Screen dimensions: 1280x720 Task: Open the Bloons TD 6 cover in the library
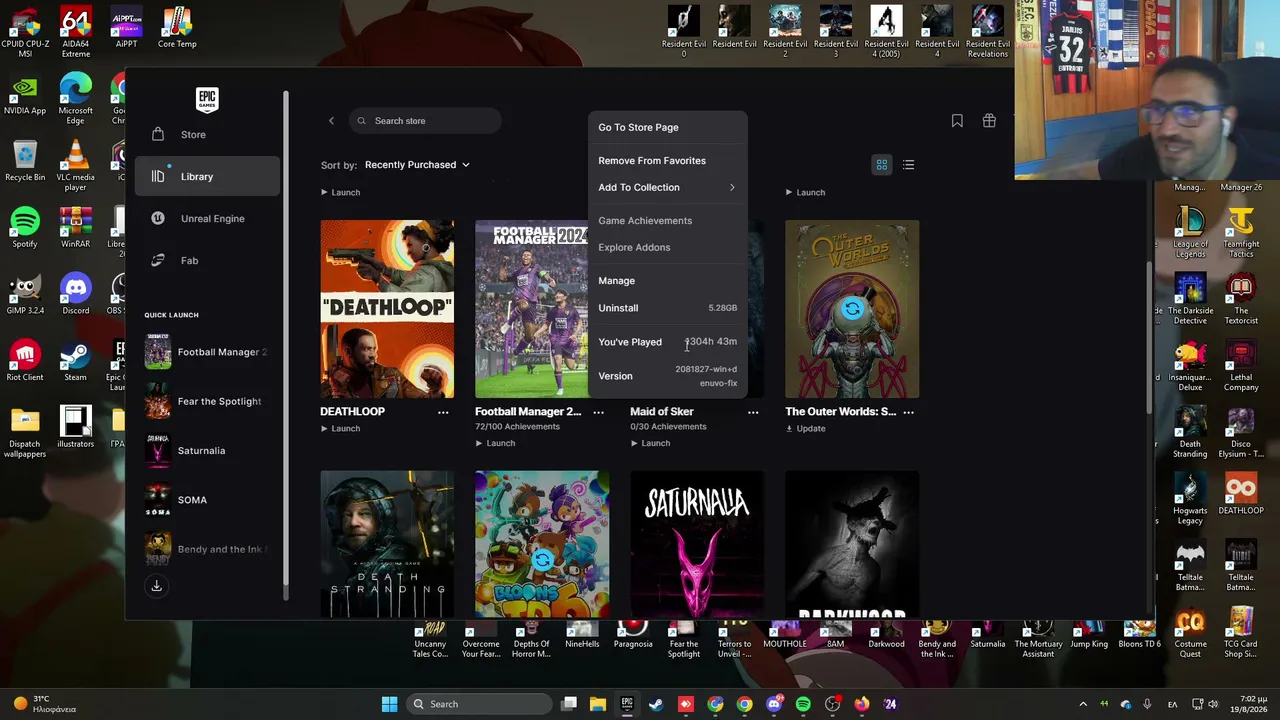(542, 545)
